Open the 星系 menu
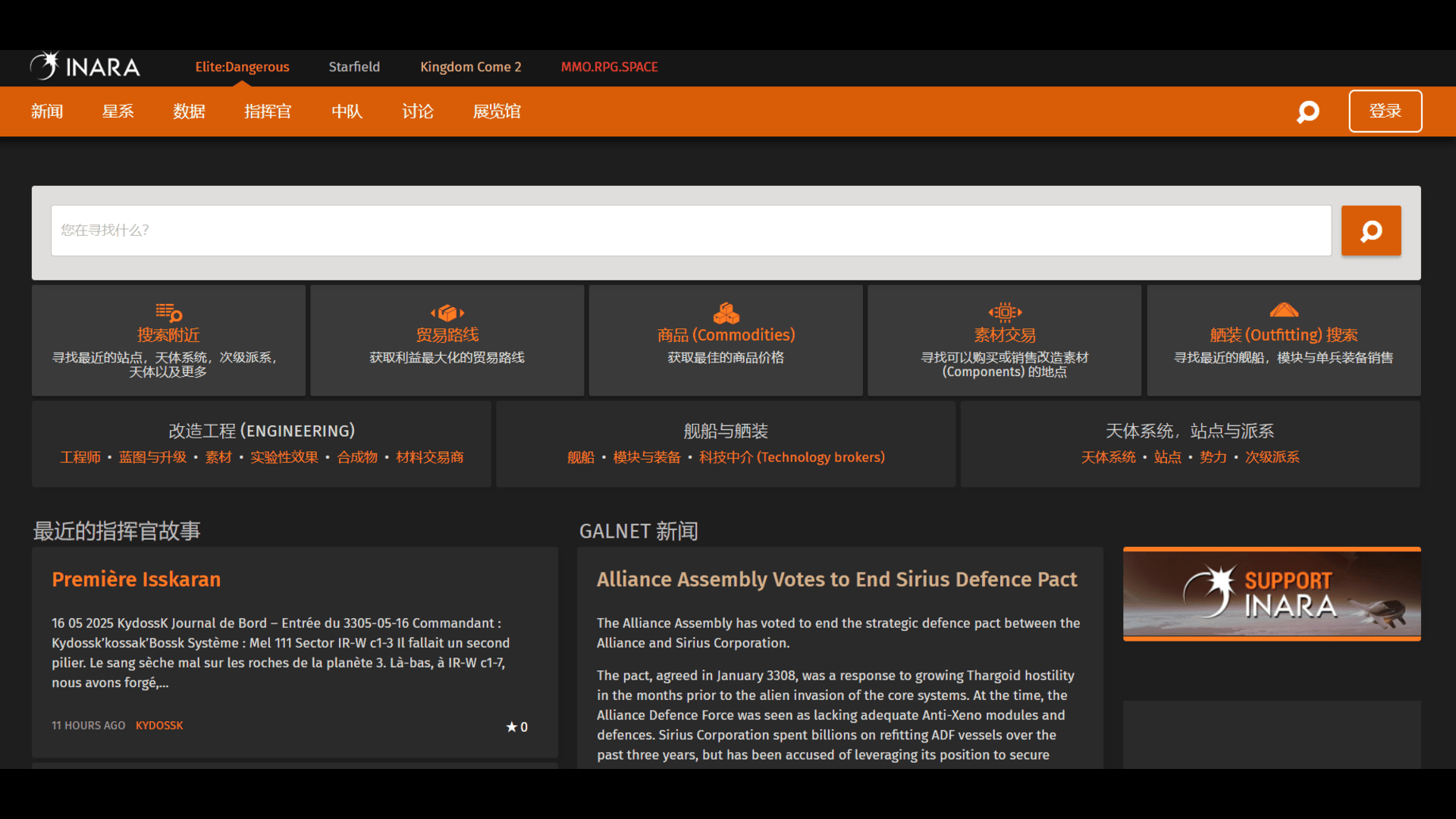This screenshot has width=1456, height=819. (118, 111)
